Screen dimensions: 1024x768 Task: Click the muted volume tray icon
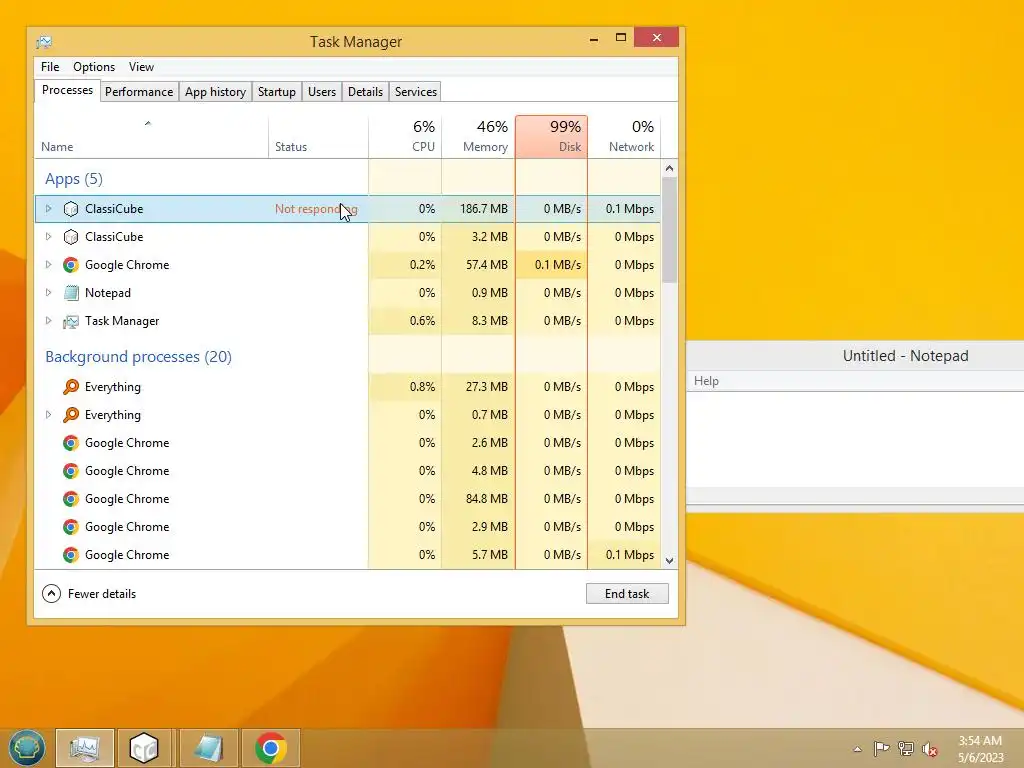pyautogui.click(x=929, y=749)
